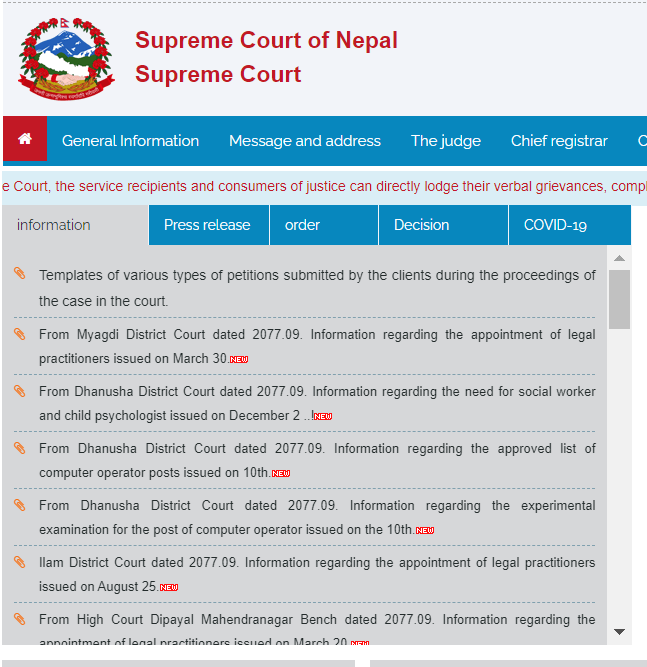The width and height of the screenshot is (647, 667).
Task: Open the Message and address menu
Action: click(x=305, y=141)
